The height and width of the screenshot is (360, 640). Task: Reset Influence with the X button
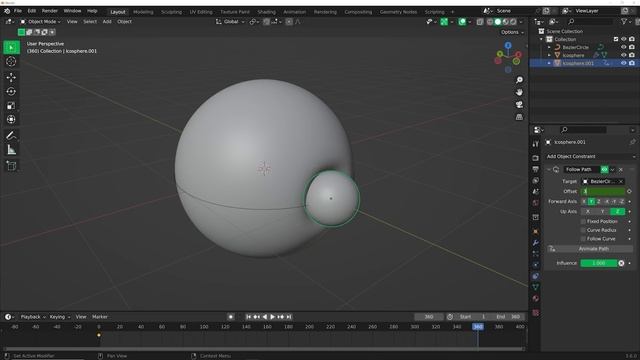621,263
